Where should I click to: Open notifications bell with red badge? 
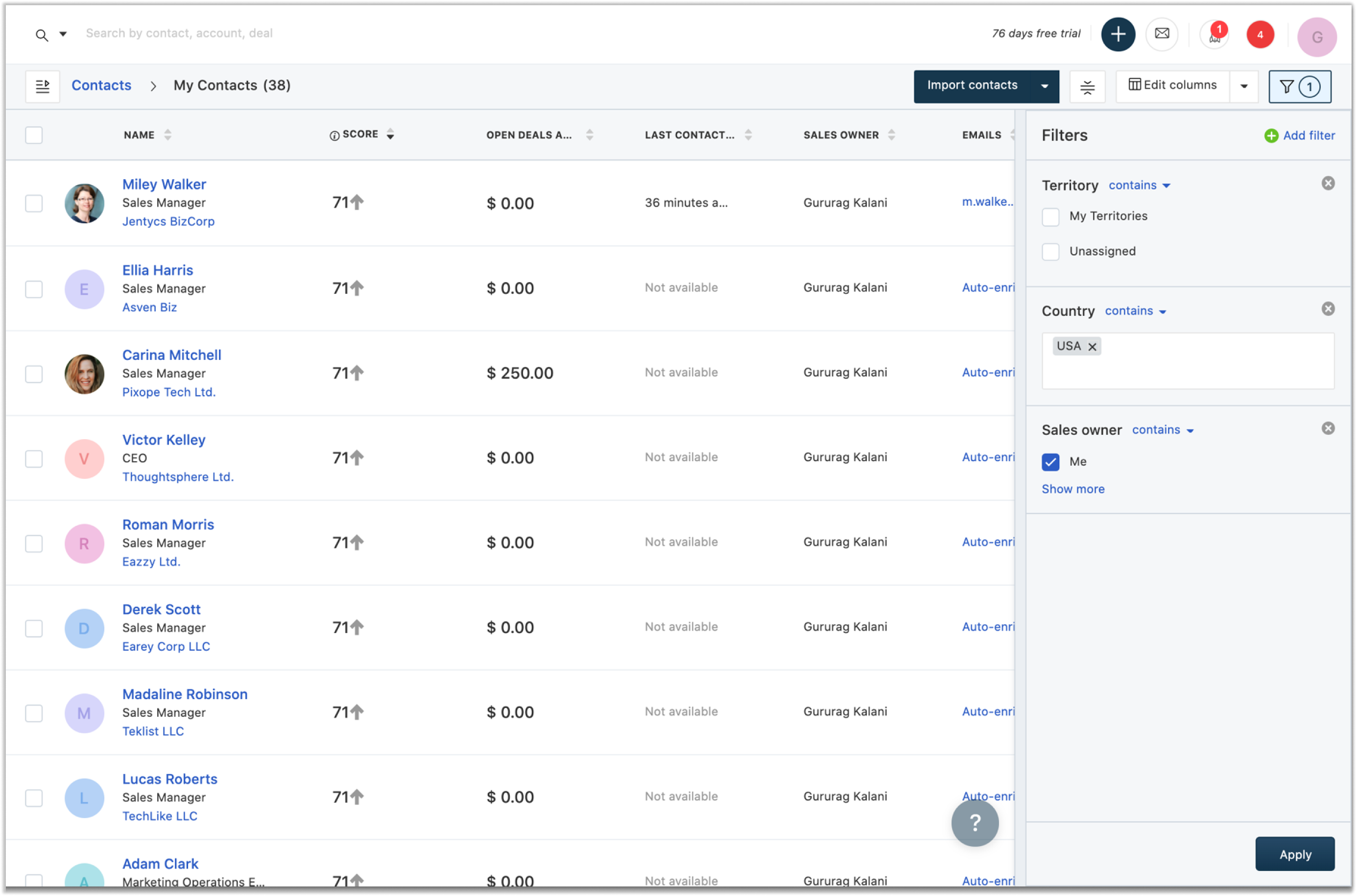pyautogui.click(x=1214, y=35)
